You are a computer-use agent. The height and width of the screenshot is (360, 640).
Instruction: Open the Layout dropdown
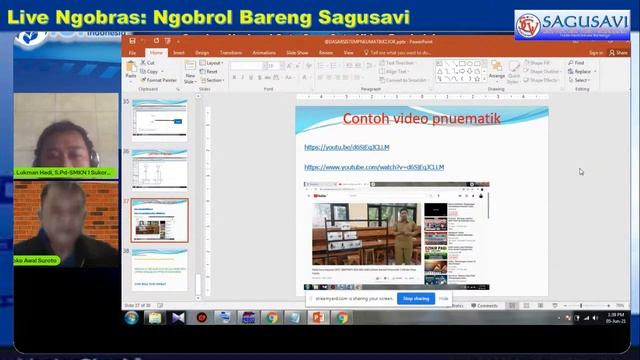pos(211,63)
